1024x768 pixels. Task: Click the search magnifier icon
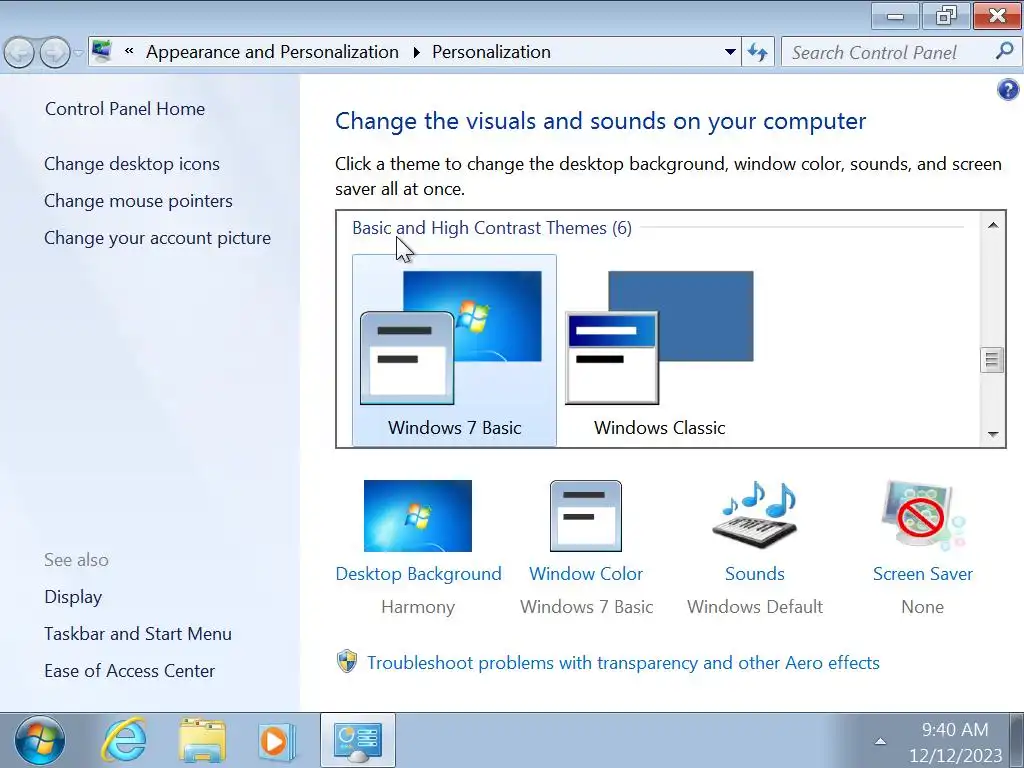1004,51
